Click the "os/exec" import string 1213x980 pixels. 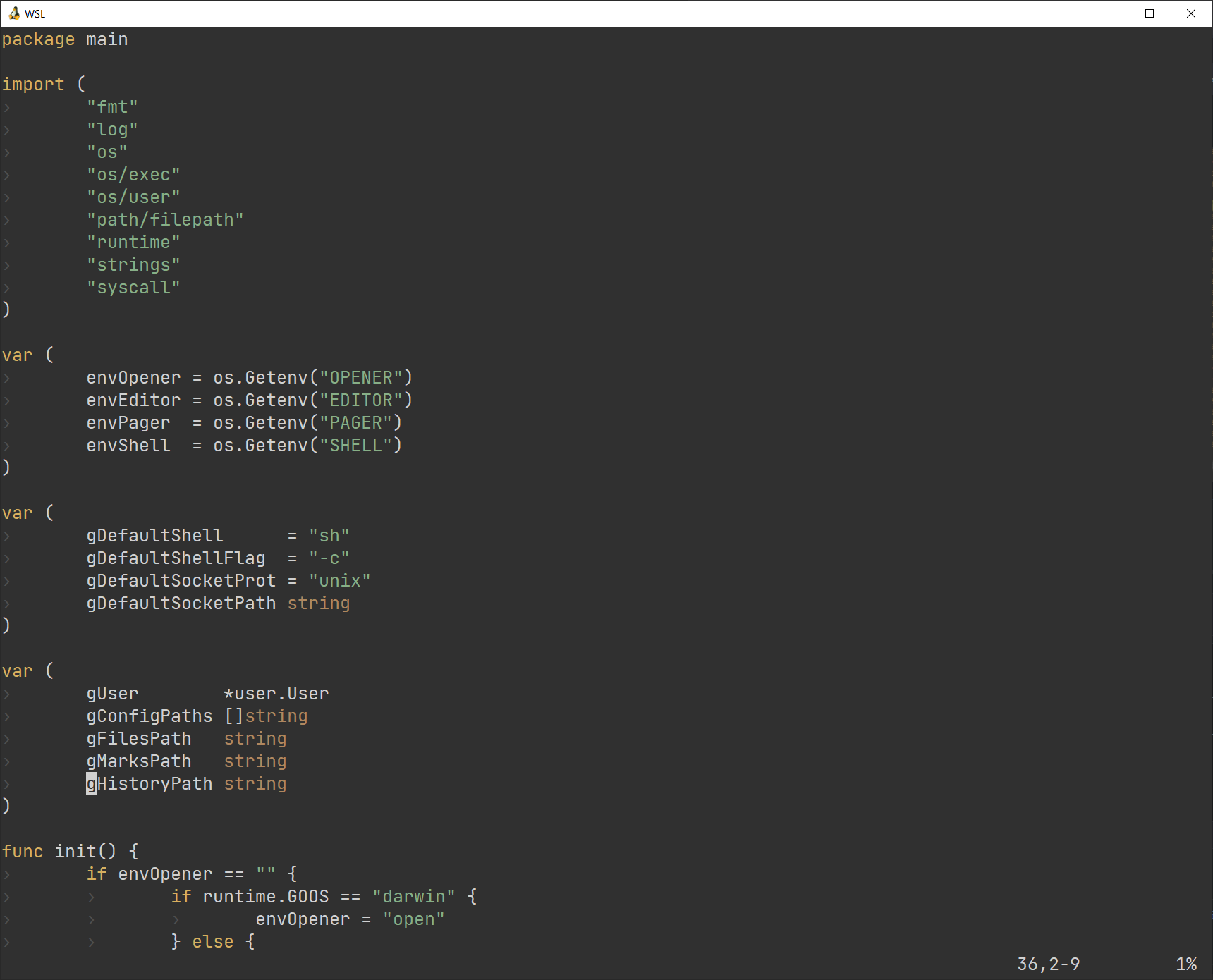[133, 175]
